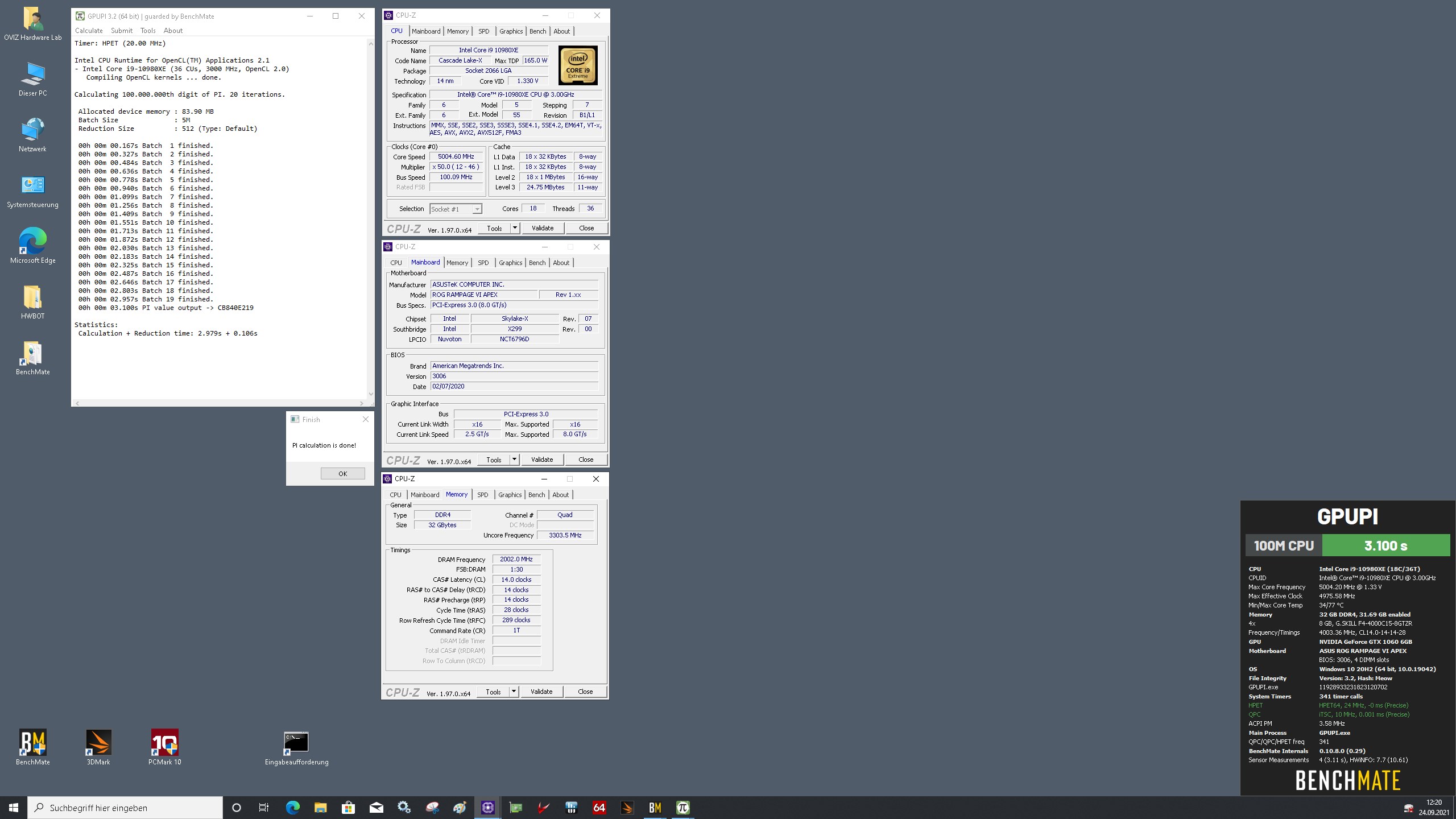
Task: Click Tools button in middle CPU-Z window
Action: [x=494, y=460]
